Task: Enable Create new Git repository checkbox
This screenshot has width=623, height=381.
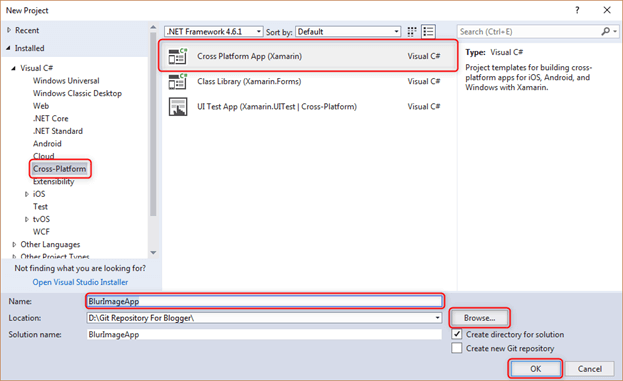Action: coord(457,348)
